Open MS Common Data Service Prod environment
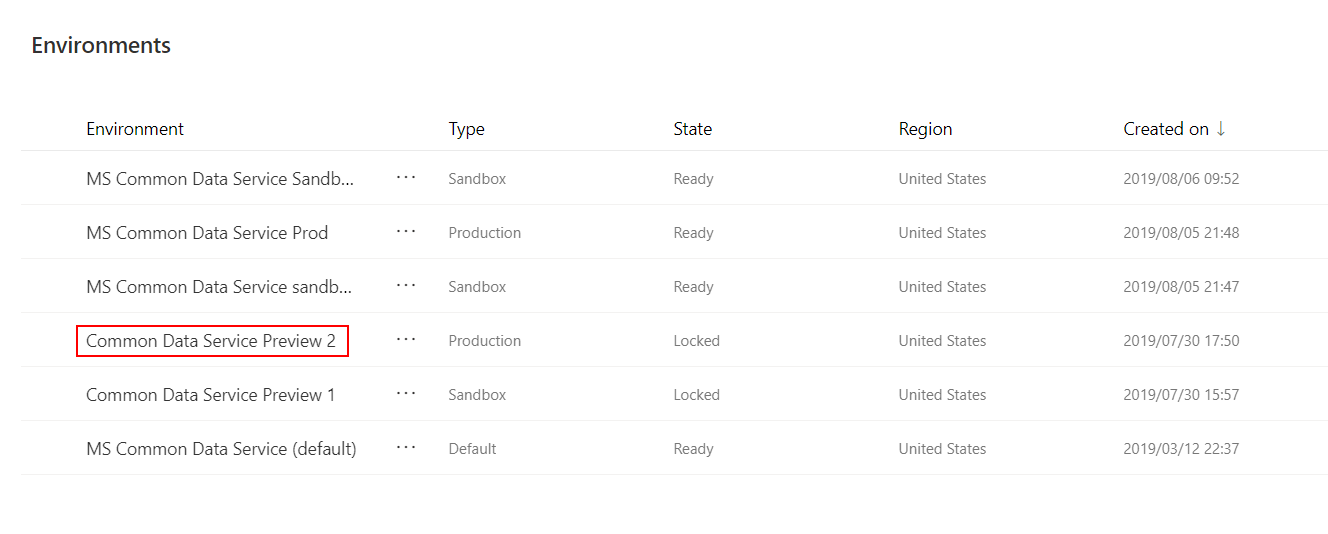Screen dimensions: 1328x534 [207, 233]
